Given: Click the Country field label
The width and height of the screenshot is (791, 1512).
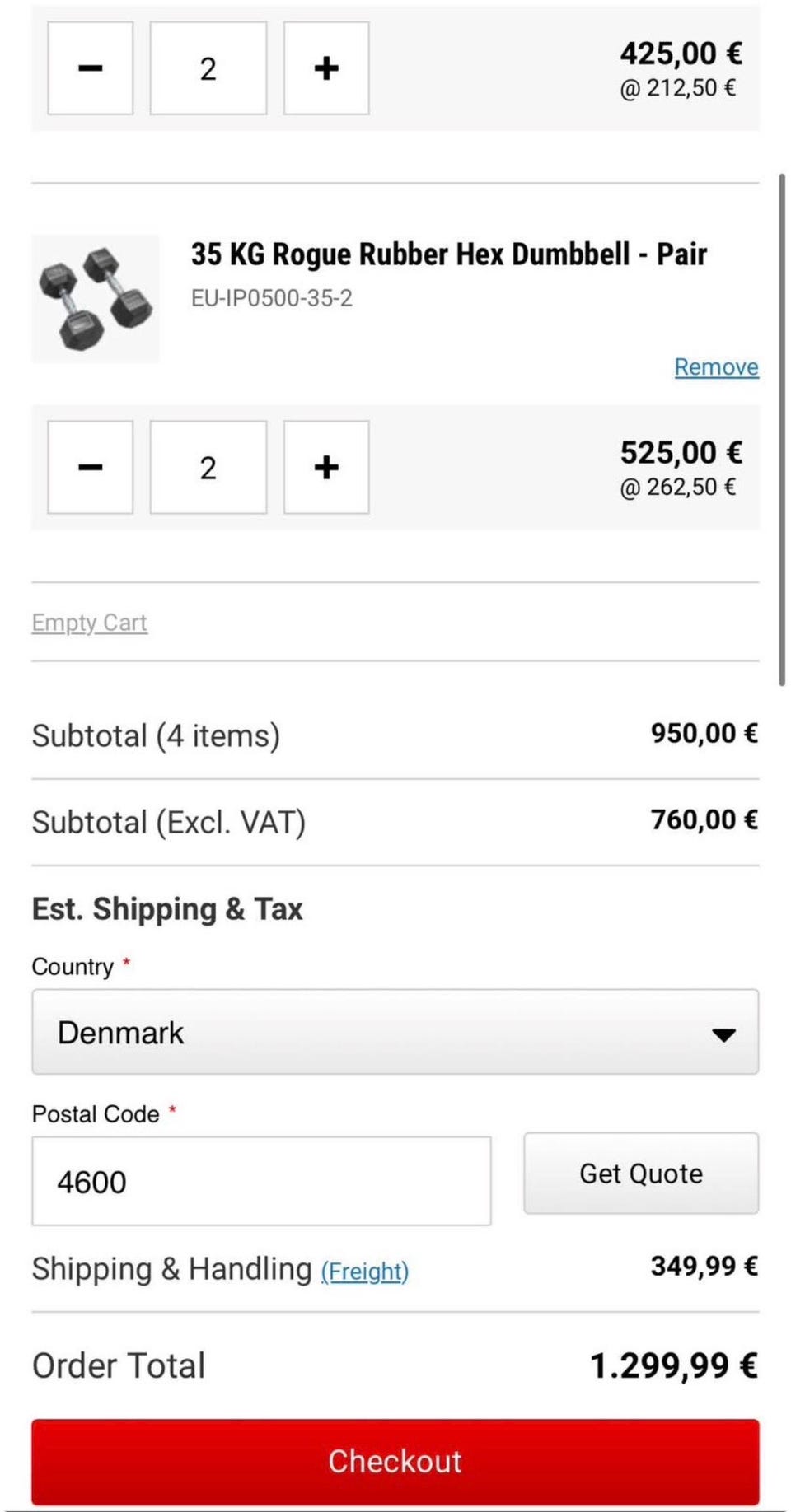Looking at the screenshot, I should click(73, 967).
